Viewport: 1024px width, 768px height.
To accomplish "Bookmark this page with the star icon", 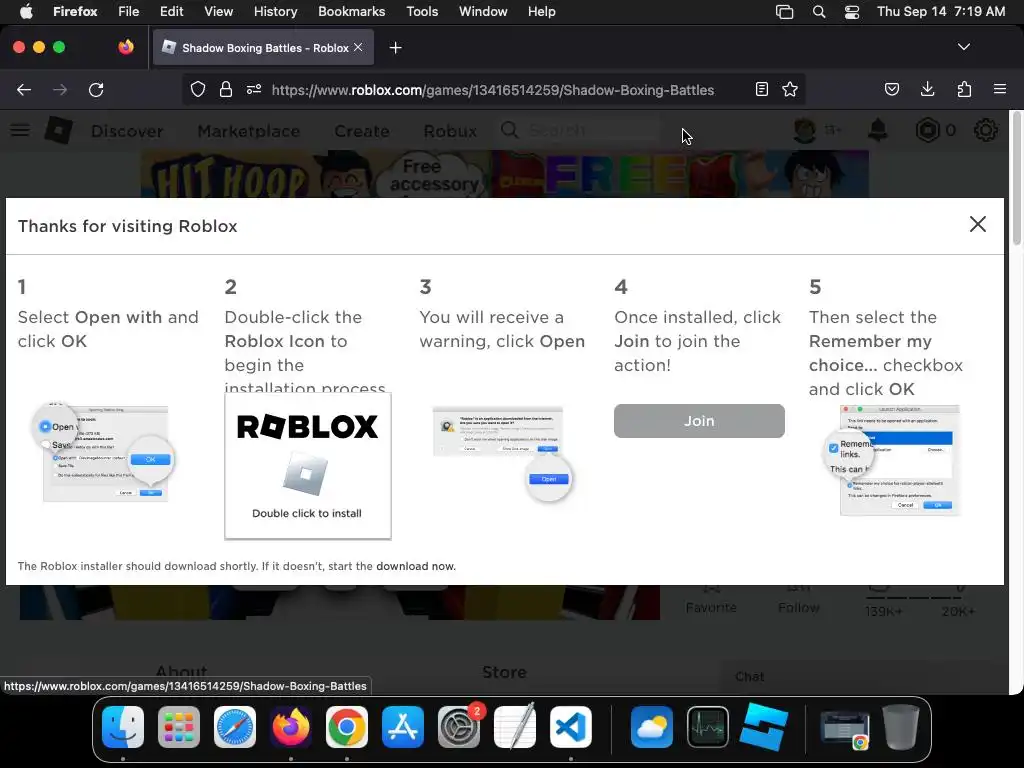I will pyautogui.click(x=790, y=89).
